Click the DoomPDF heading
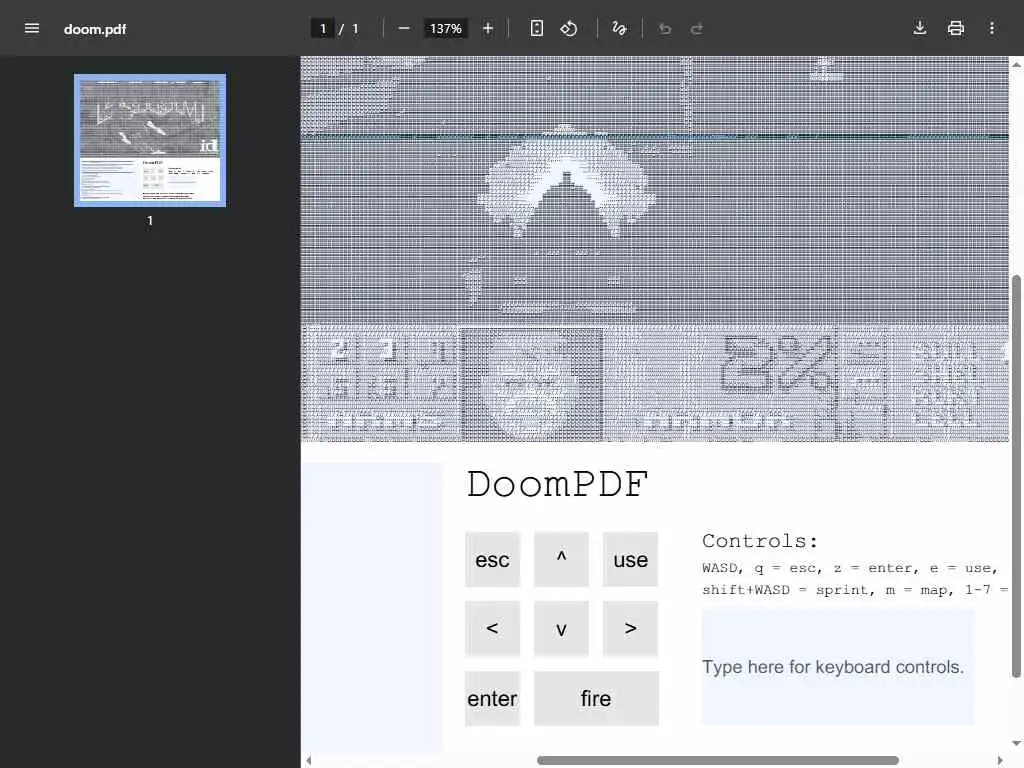Viewport: 1024px width, 768px height. point(557,485)
